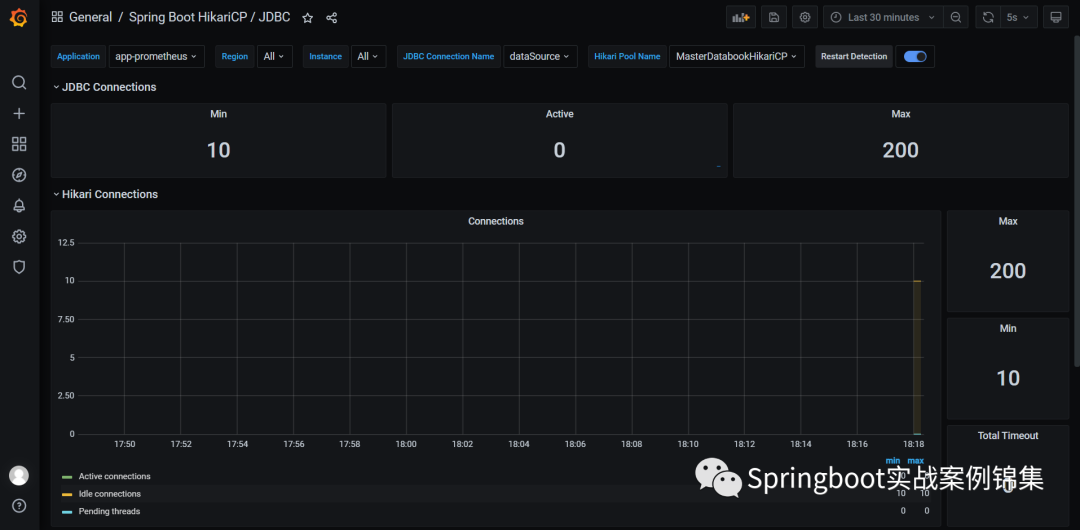This screenshot has width=1080, height=530.
Task: Click the 200 value in JDBC Max panel
Action: coord(901,150)
